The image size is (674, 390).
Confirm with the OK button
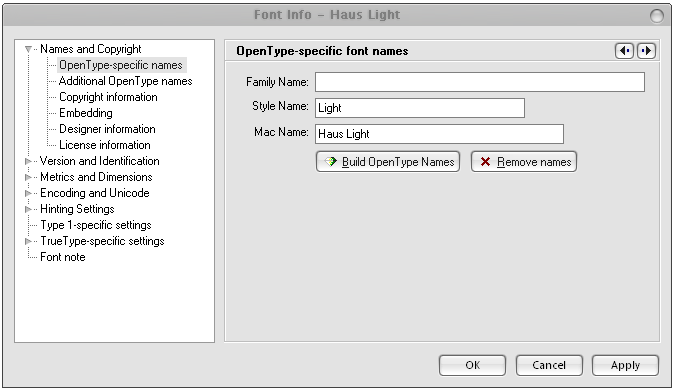472,365
